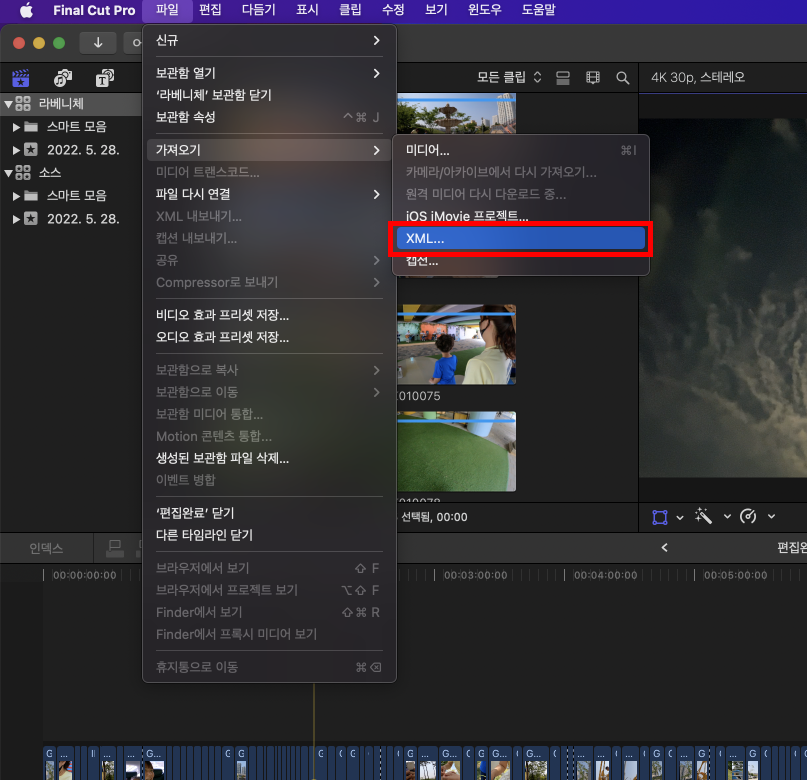Viewport: 807px width, 780px height.
Task: Expand 2022. 5. 28. event under 소스
Action: pyautogui.click(x=16, y=219)
